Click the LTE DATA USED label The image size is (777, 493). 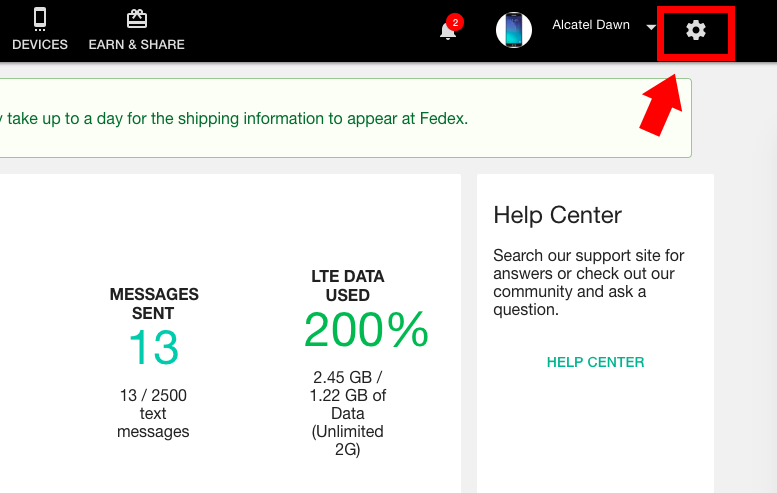pos(348,285)
